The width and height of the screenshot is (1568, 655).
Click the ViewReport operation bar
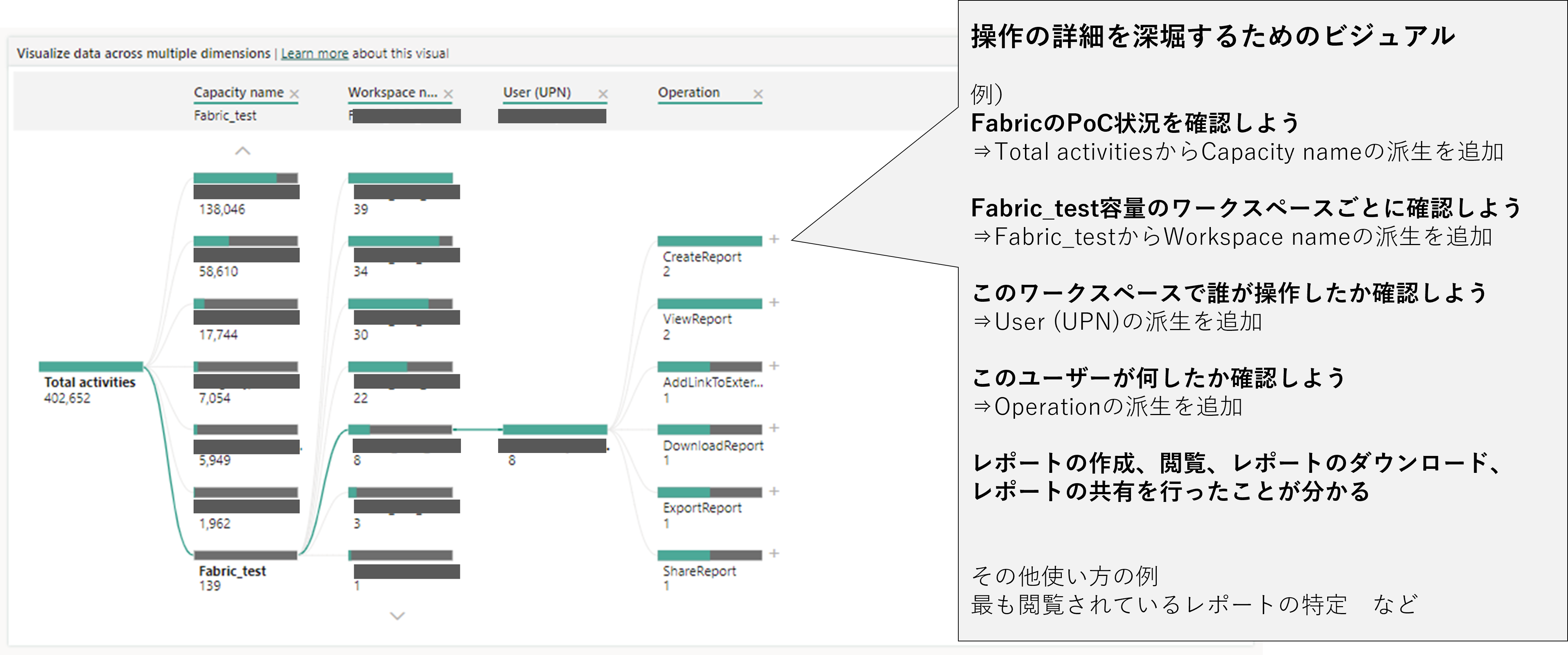click(x=709, y=304)
